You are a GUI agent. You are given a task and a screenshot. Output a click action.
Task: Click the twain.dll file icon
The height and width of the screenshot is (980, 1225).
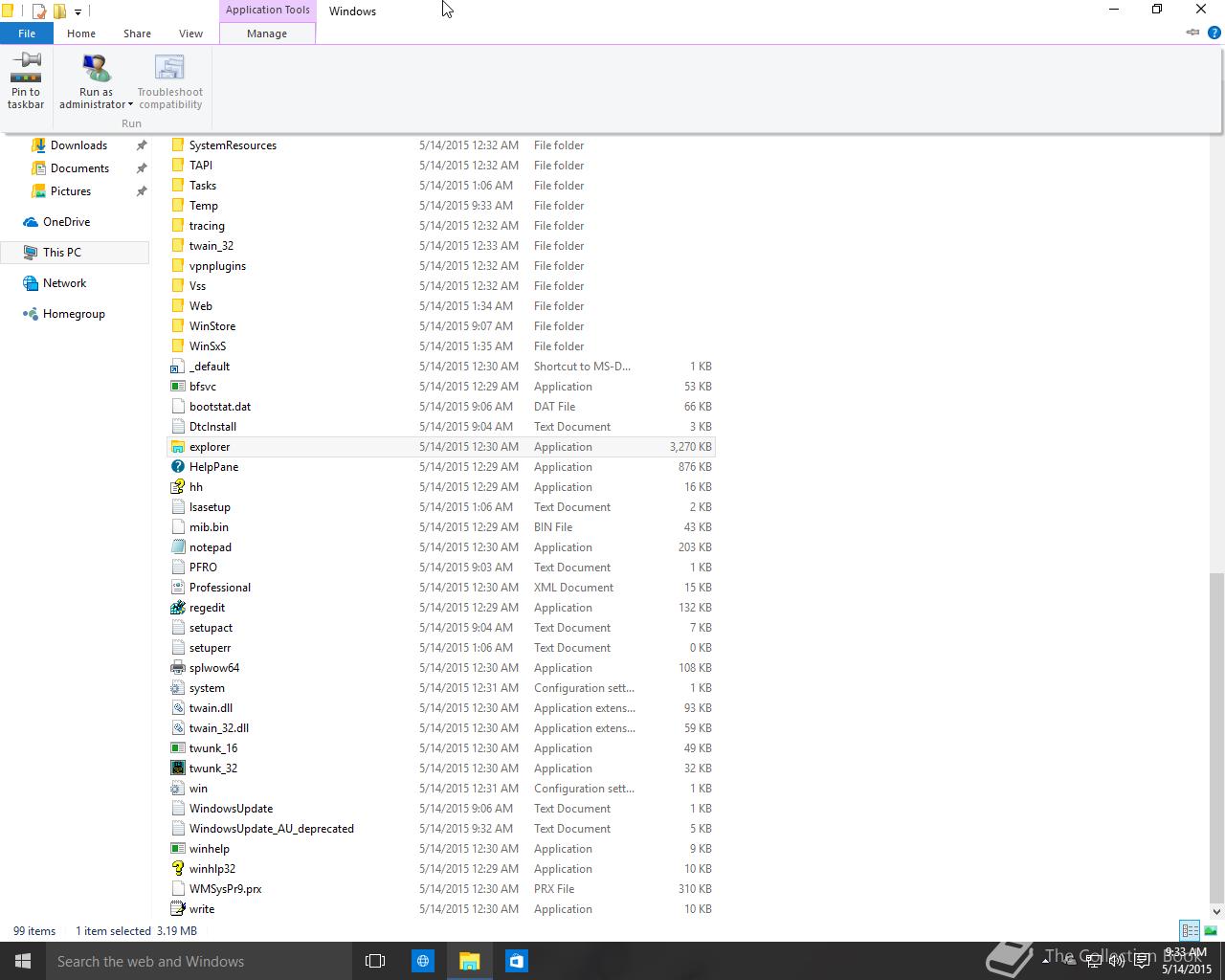pyautogui.click(x=177, y=708)
